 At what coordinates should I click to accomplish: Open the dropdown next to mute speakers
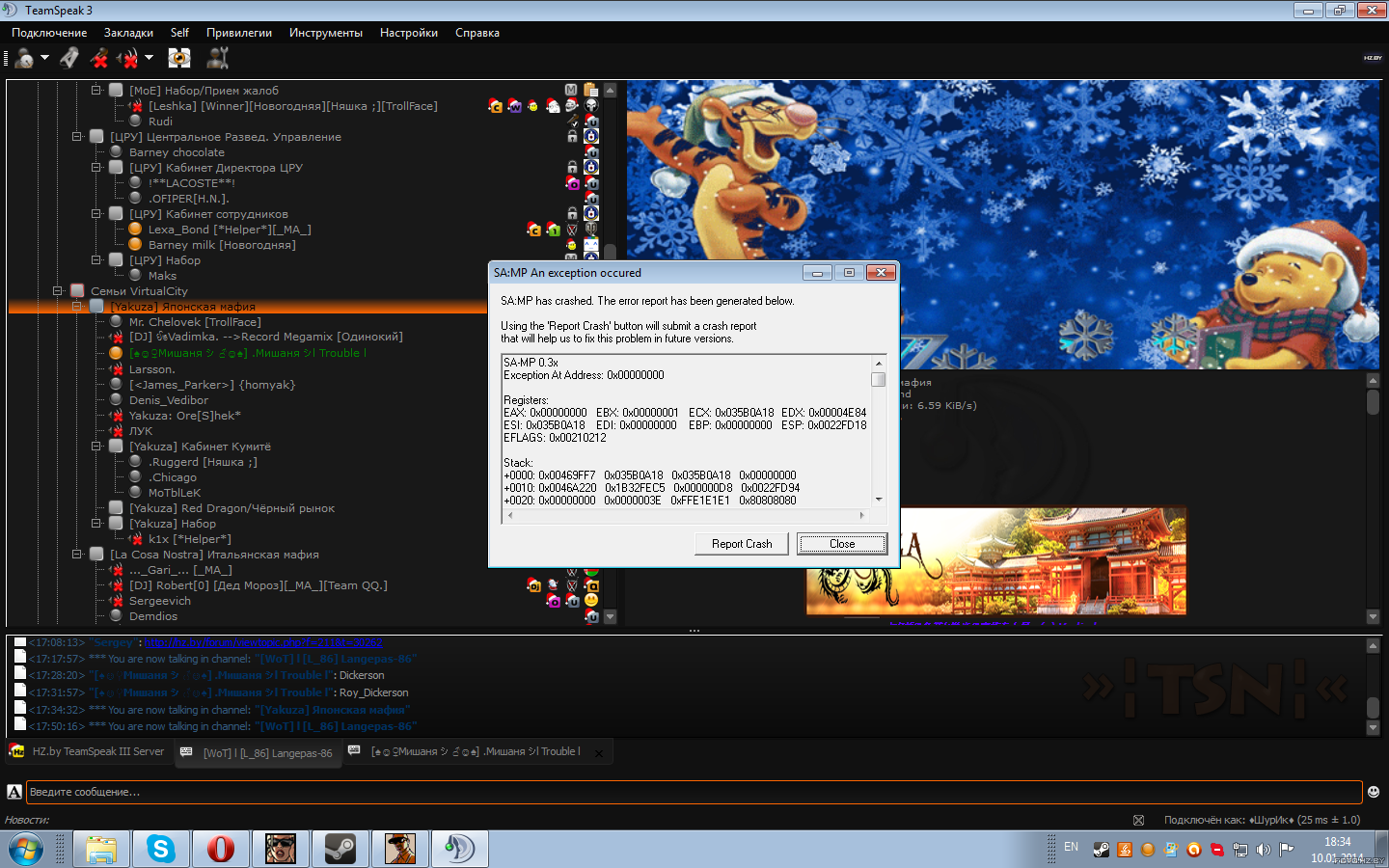150,58
